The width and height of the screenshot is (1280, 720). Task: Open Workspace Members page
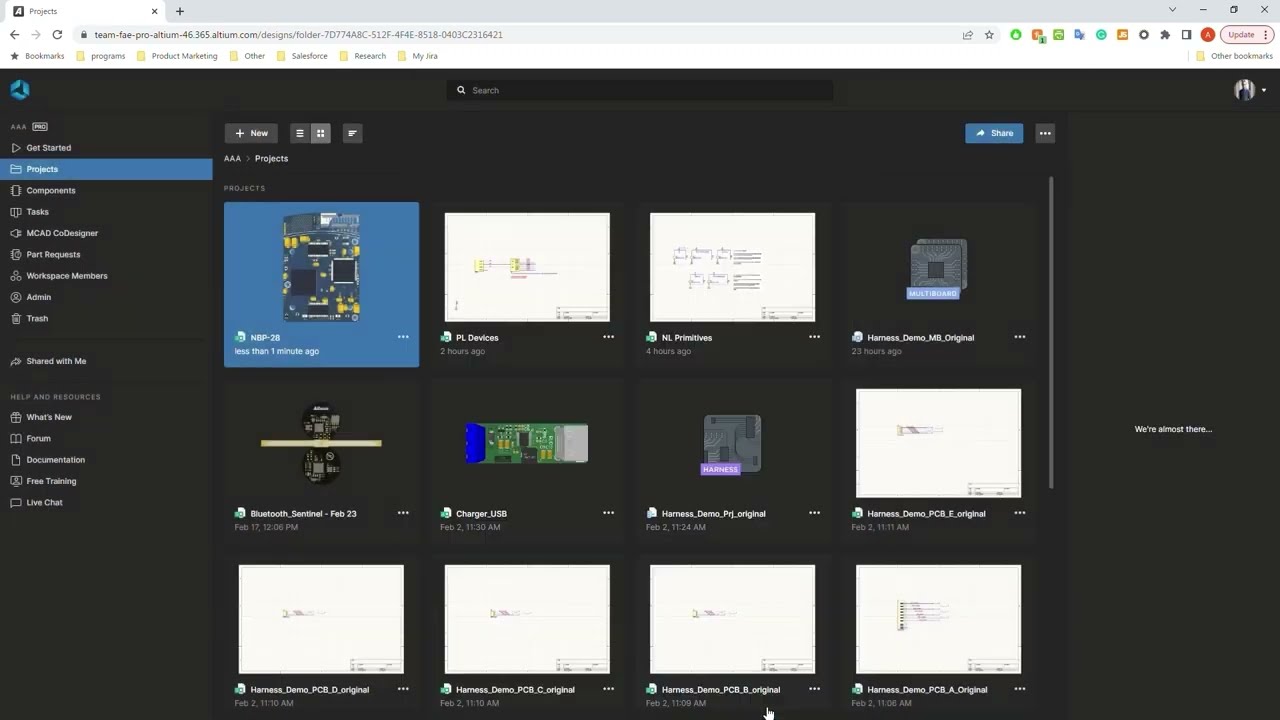pos(67,276)
